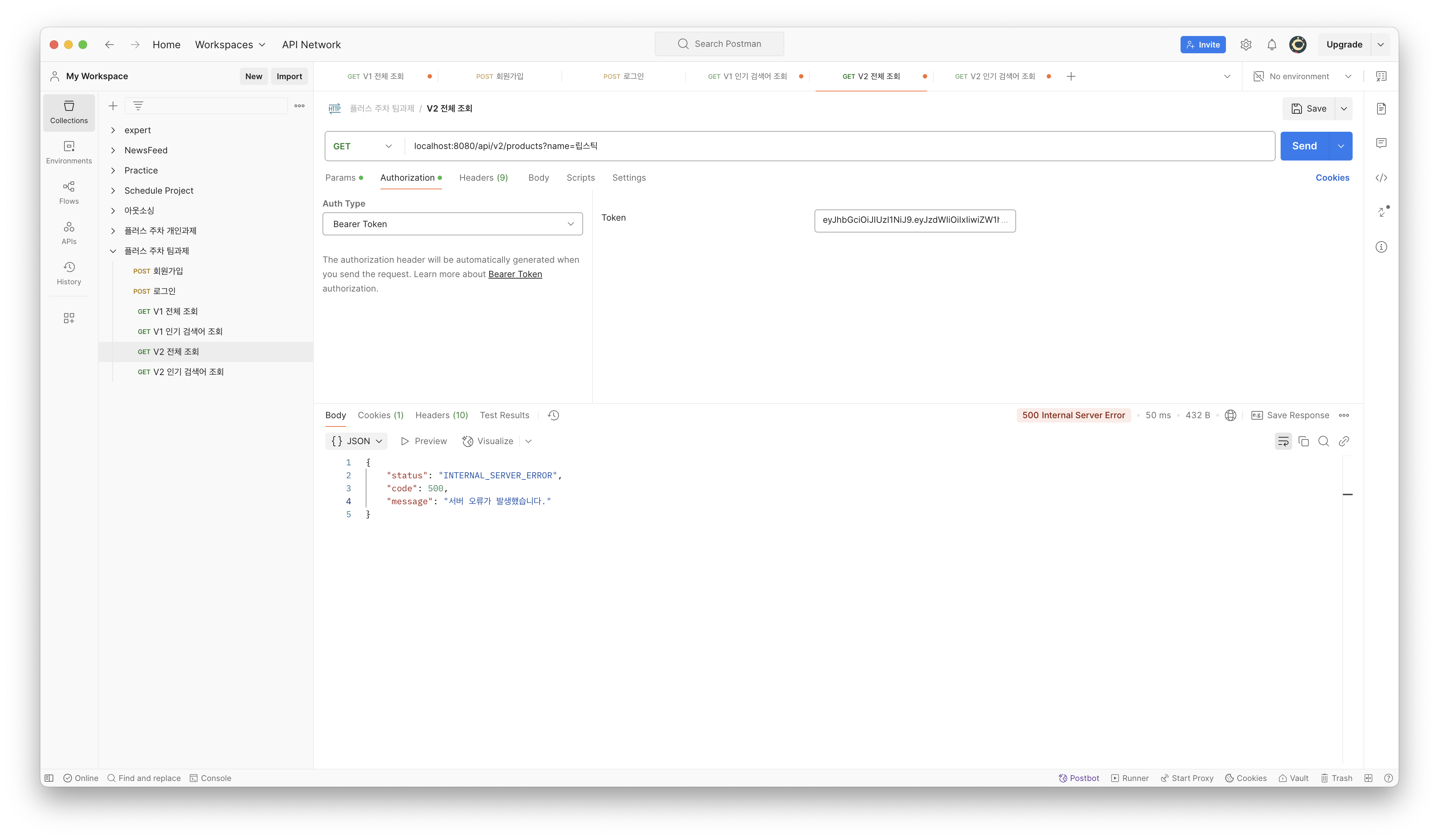Open the notifications bell icon
Viewport: 1439px width, 840px height.
click(x=1272, y=45)
